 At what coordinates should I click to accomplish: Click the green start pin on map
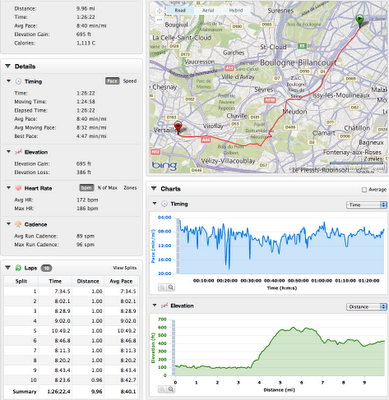[x=359, y=21]
